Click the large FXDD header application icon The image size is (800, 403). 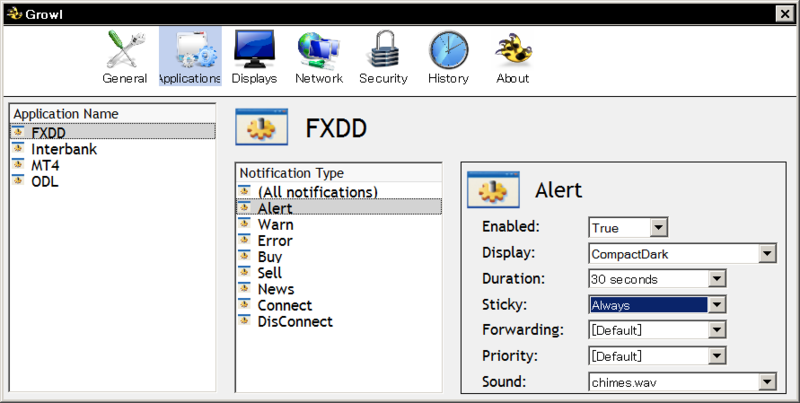tap(262, 127)
